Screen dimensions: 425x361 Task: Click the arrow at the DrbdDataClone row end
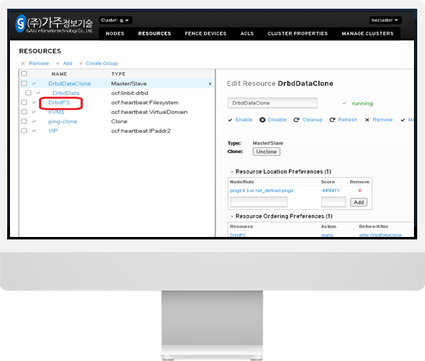pos(210,84)
